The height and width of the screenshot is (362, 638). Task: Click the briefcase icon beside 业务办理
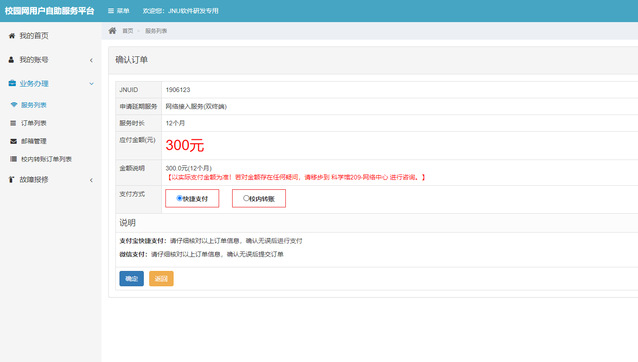pos(12,83)
